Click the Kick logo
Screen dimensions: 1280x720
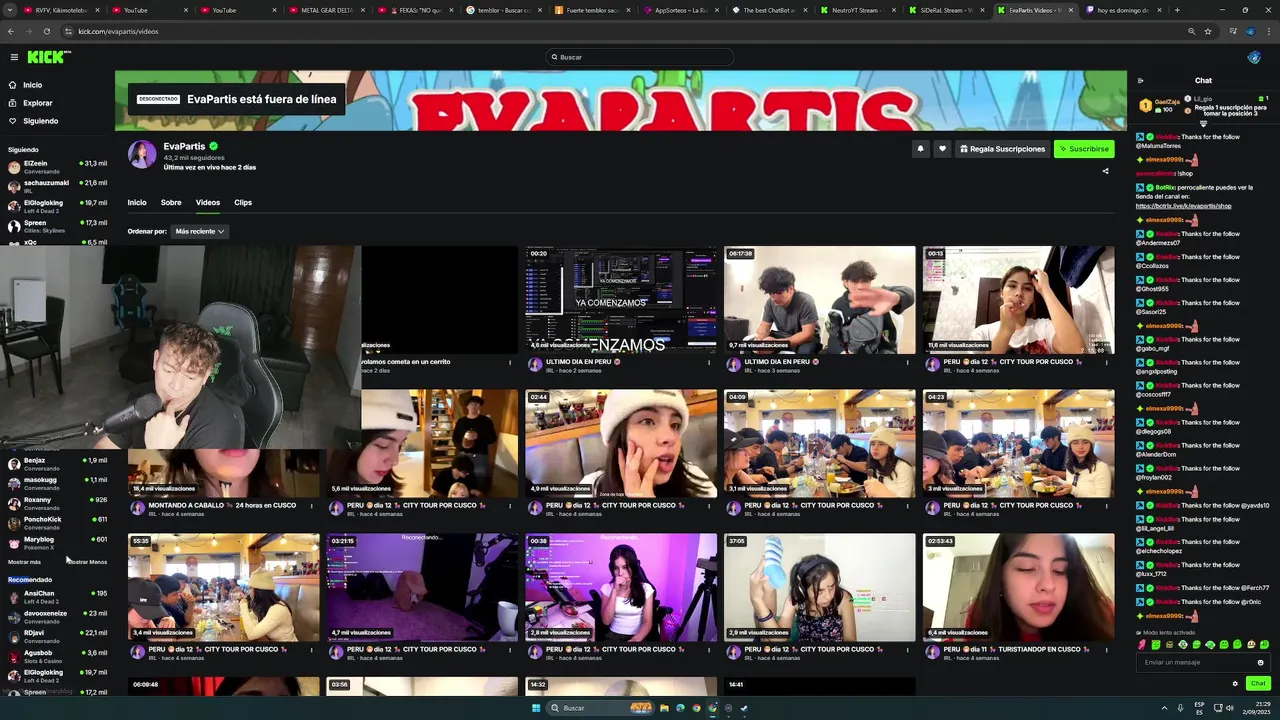48,57
